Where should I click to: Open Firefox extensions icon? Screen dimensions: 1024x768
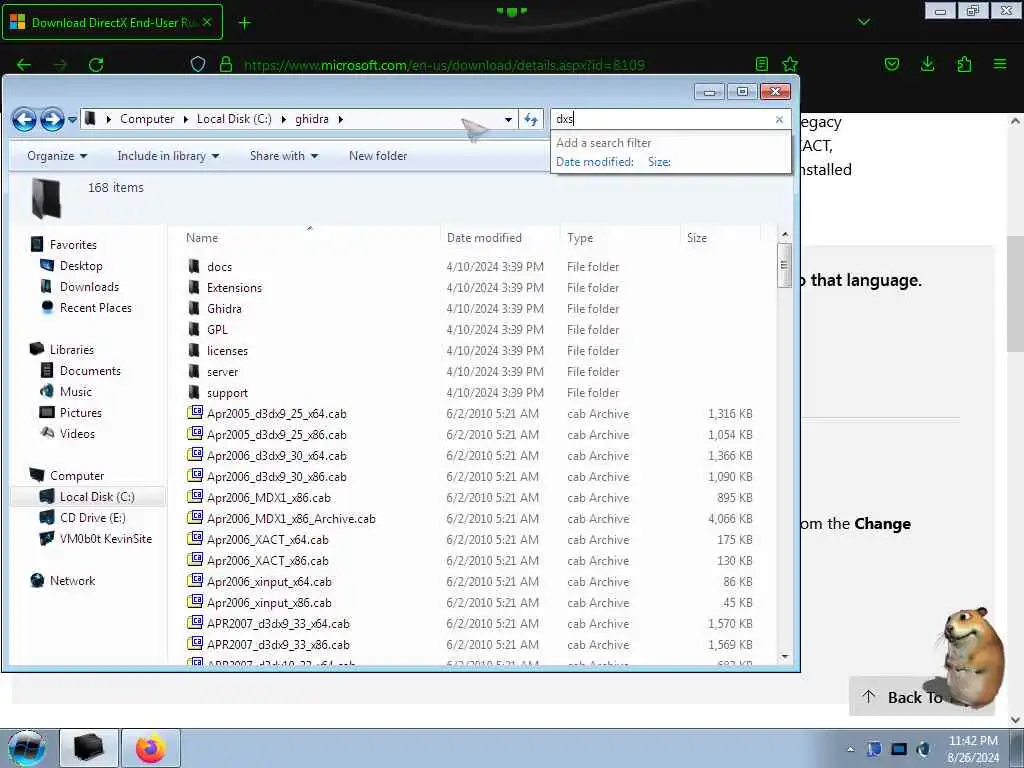pyautogui.click(x=964, y=64)
